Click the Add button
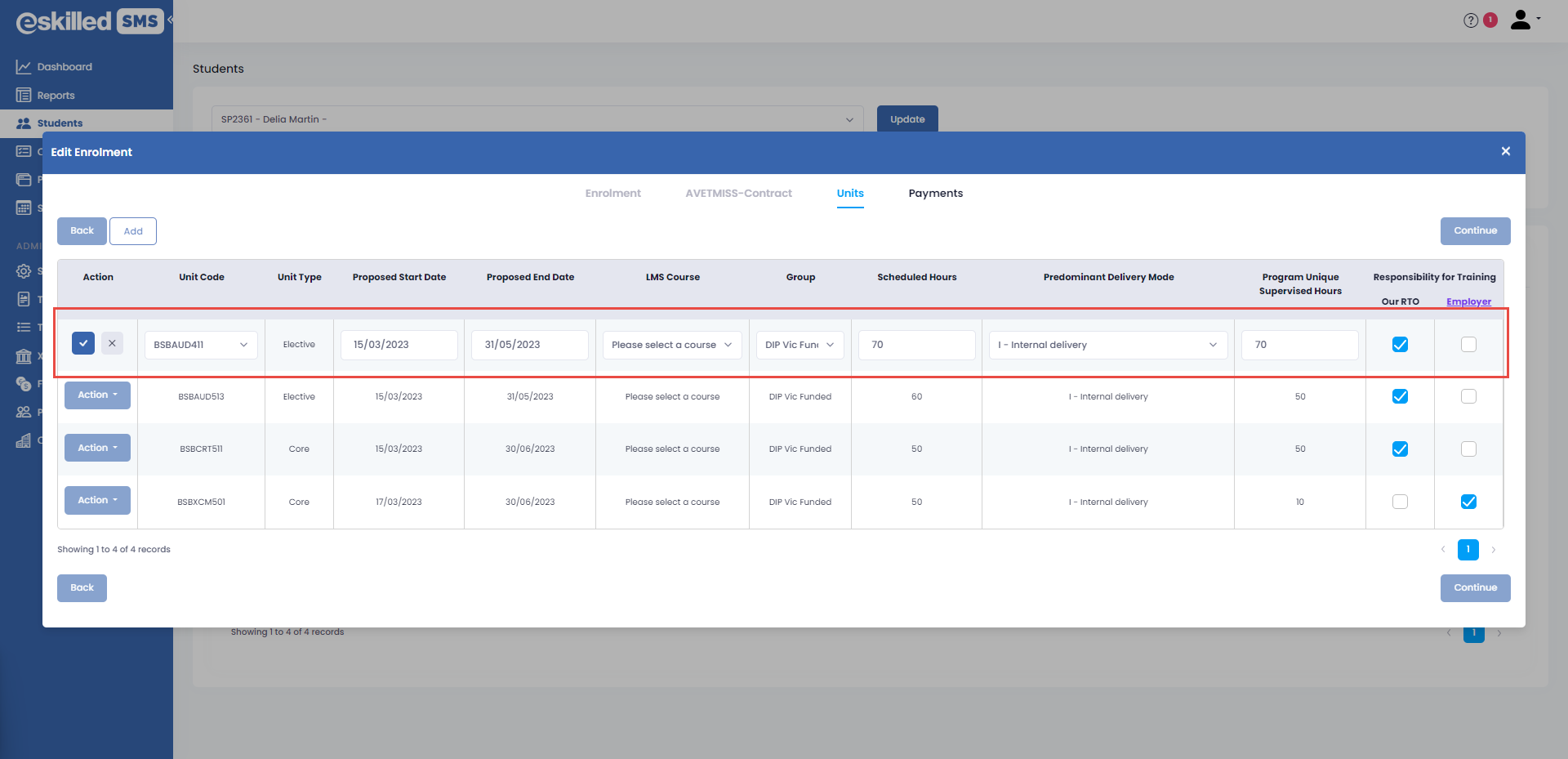 133,231
